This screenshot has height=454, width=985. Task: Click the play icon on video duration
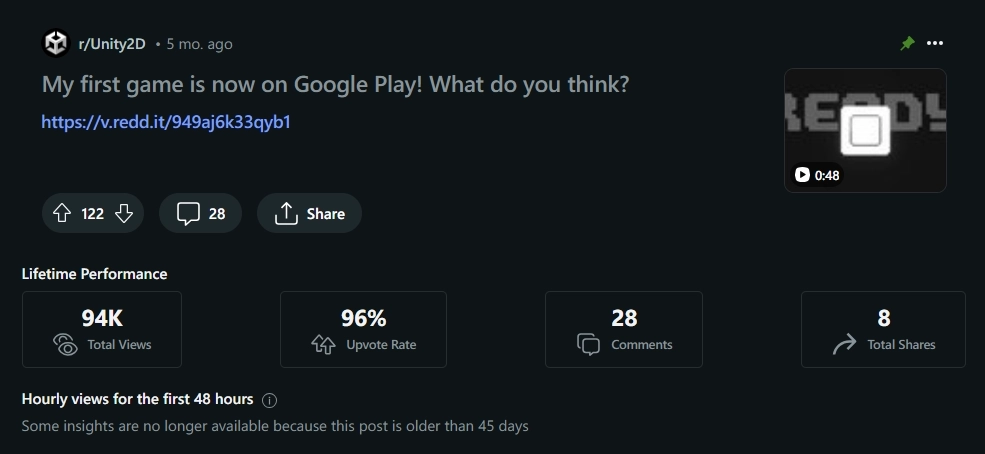coord(802,175)
